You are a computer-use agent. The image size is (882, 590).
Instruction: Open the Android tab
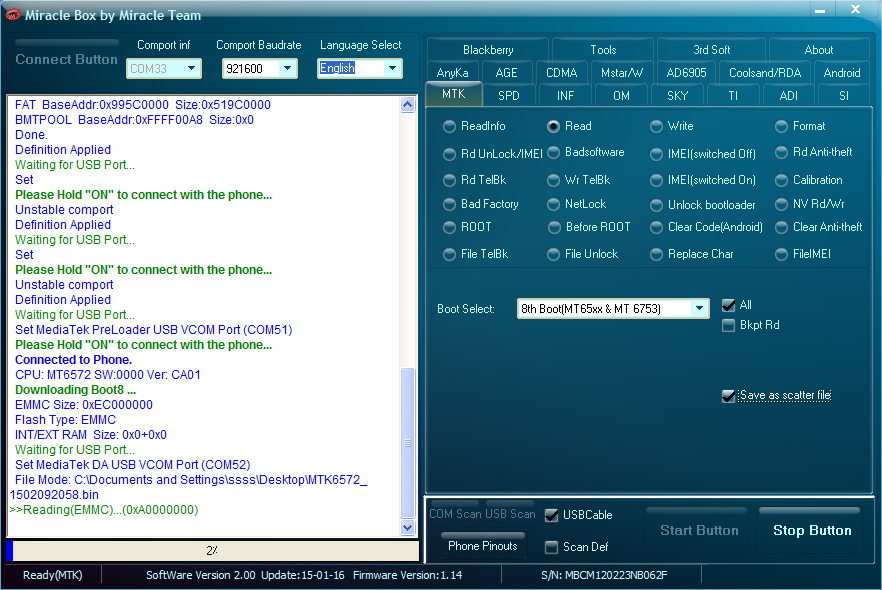(x=842, y=73)
